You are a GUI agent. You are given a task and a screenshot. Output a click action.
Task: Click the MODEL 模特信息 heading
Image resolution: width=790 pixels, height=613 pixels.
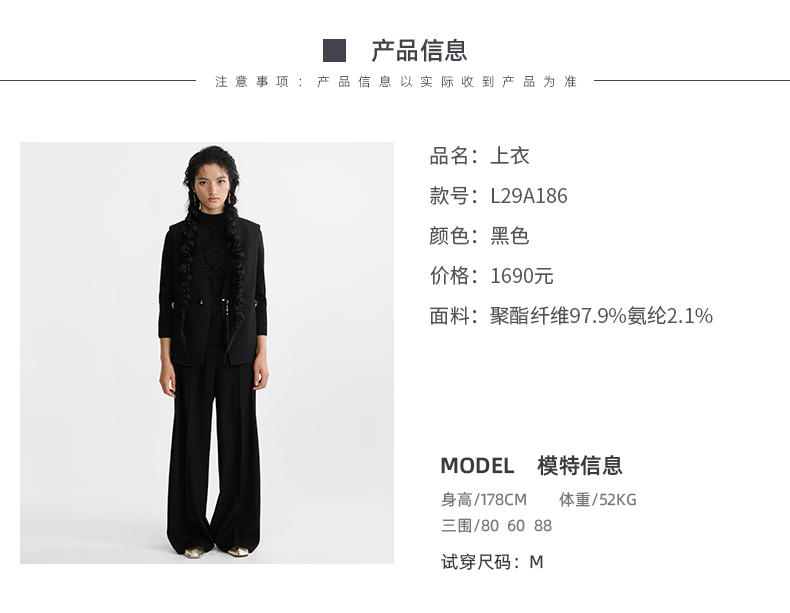click(x=532, y=465)
